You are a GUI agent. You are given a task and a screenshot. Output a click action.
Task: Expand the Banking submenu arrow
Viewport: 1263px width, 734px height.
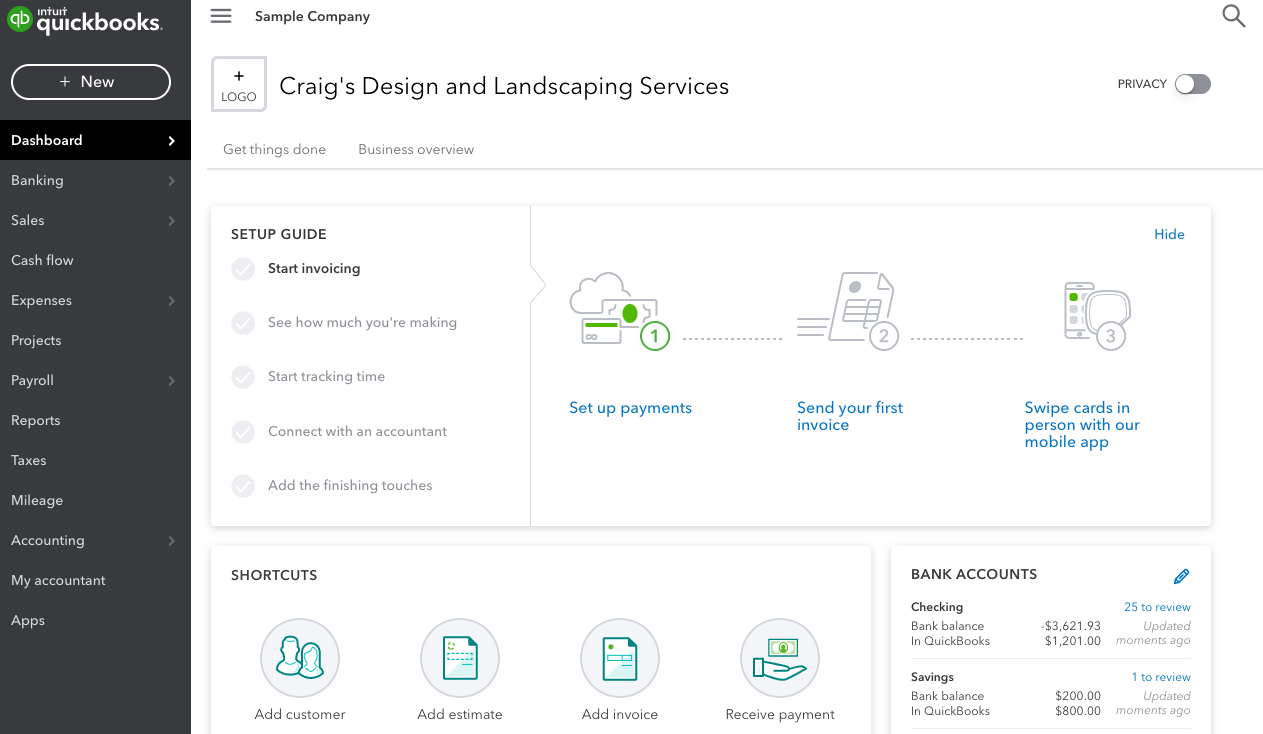[172, 181]
